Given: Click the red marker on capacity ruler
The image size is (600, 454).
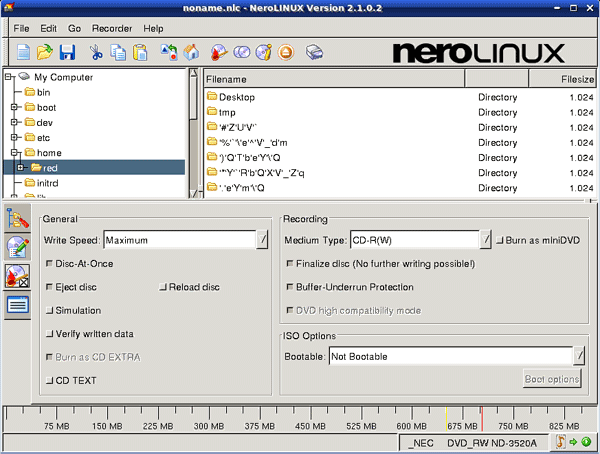Looking at the screenshot, I should click(482, 419).
